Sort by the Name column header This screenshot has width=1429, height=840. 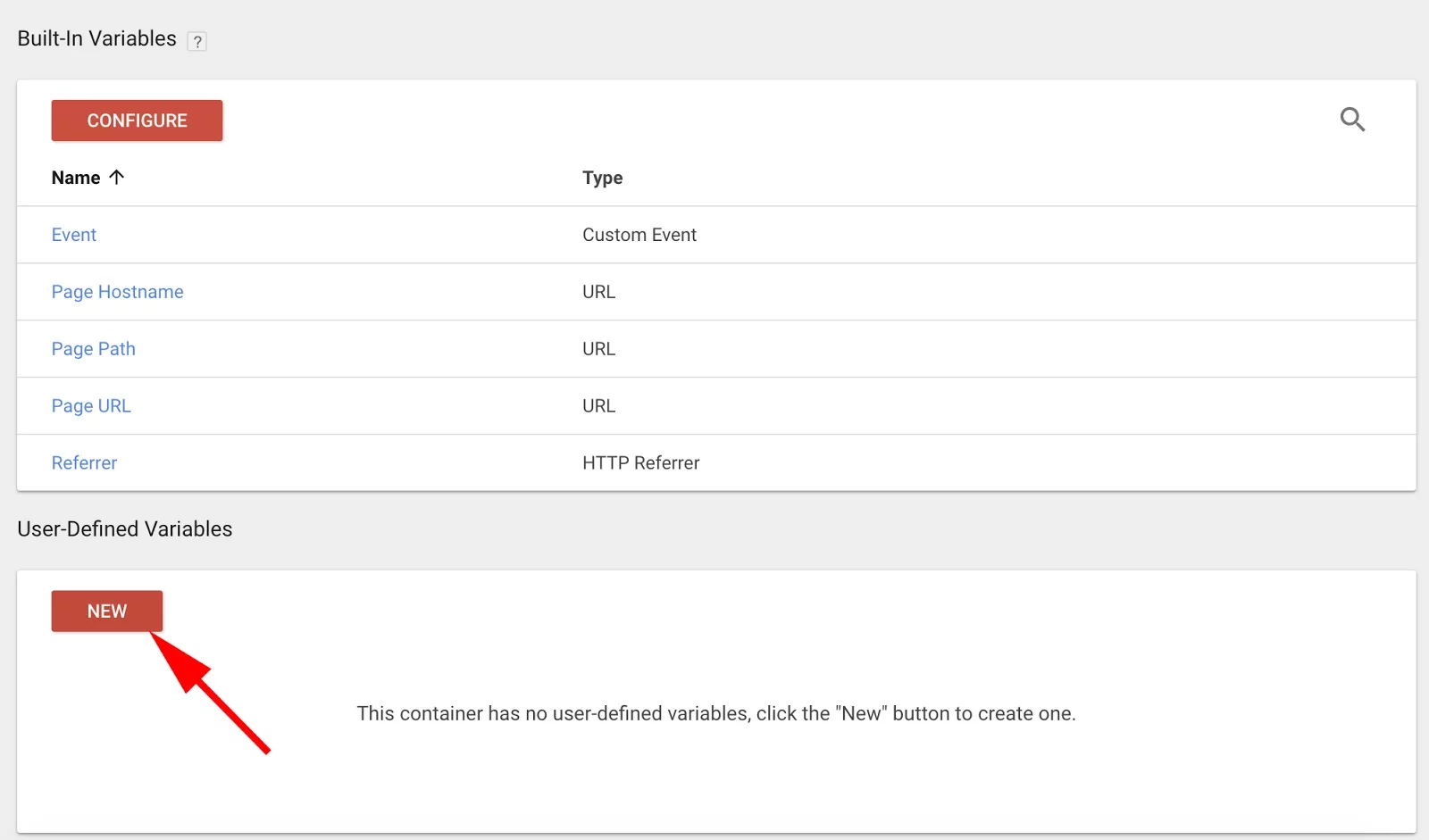[x=76, y=178]
